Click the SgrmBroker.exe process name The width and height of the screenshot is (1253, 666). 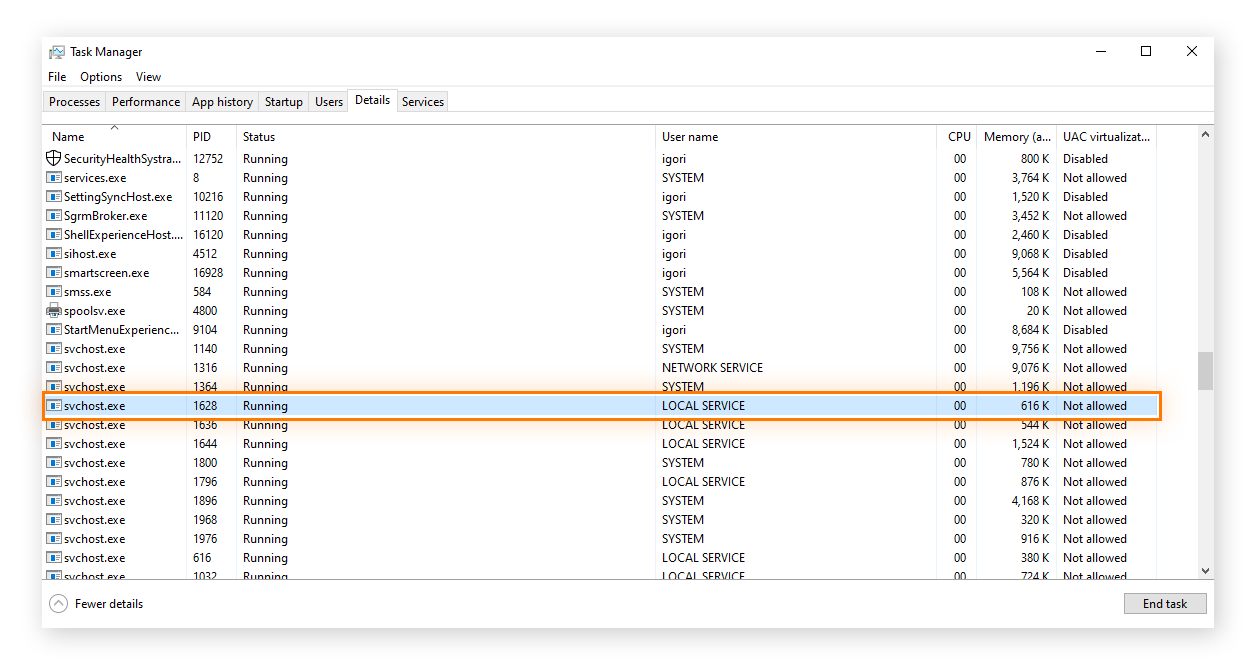pyautogui.click(x=105, y=216)
